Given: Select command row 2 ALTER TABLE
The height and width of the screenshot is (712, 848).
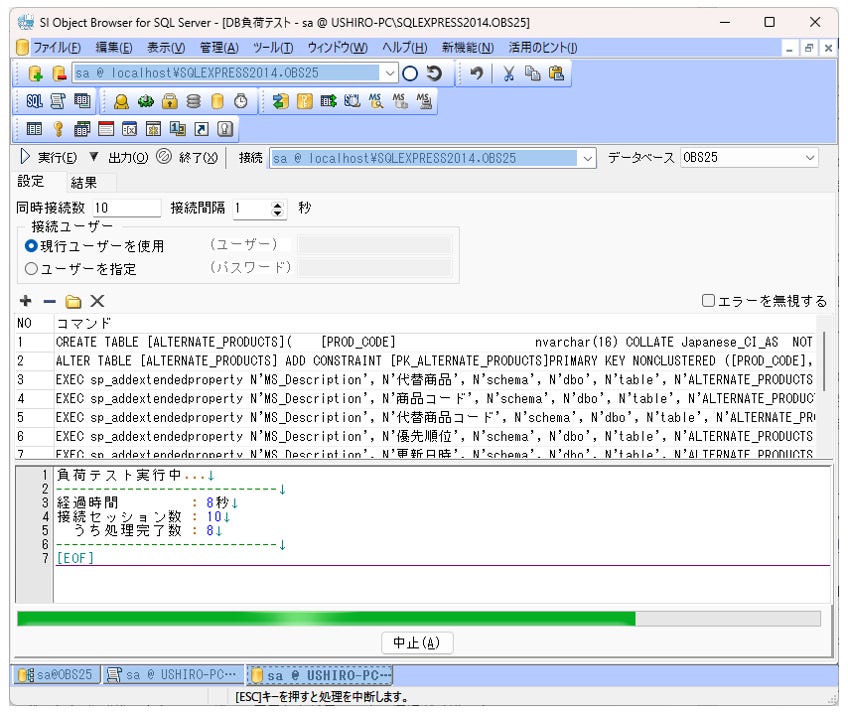Looking at the screenshot, I should (416, 361).
